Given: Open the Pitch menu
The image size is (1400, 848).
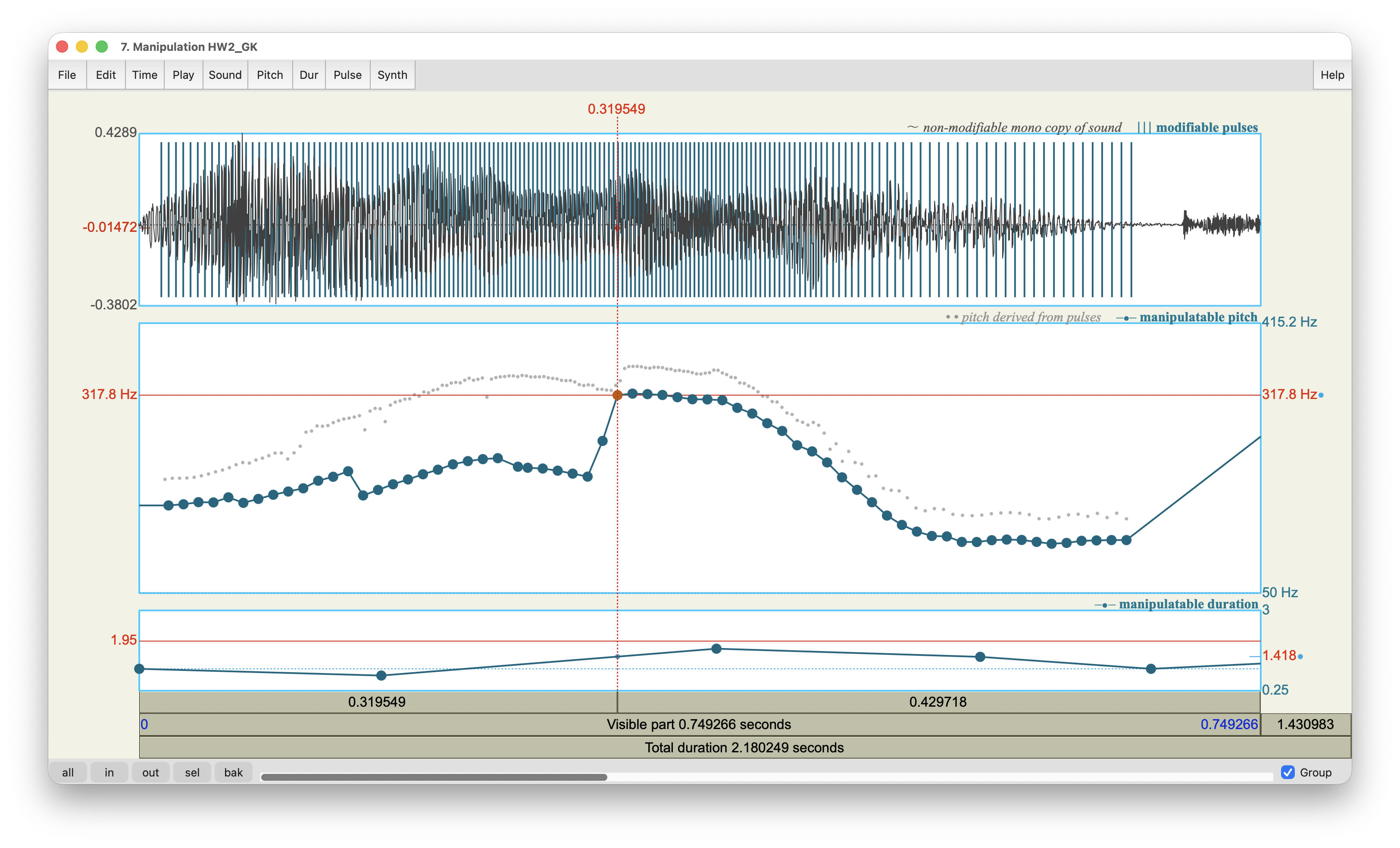Looking at the screenshot, I should tap(269, 75).
